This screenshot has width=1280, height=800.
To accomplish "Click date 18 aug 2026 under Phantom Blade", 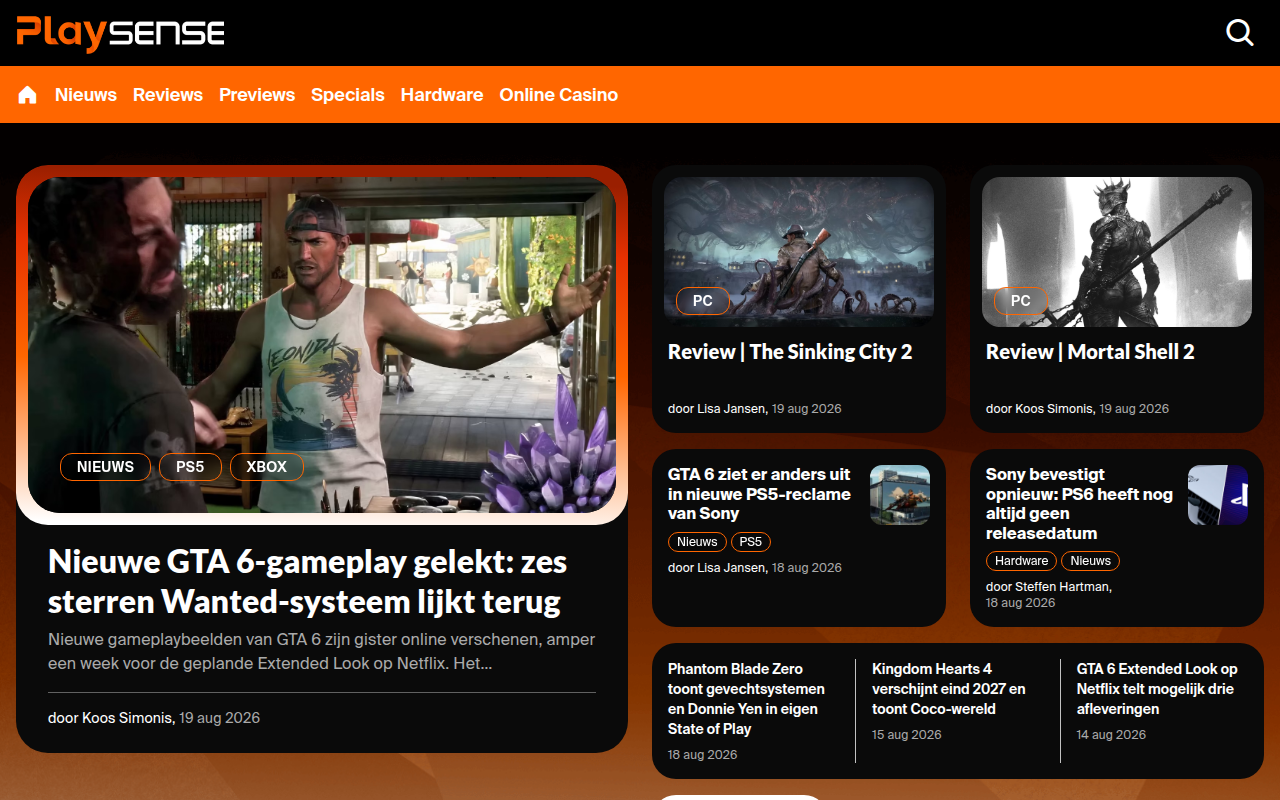I will point(703,755).
